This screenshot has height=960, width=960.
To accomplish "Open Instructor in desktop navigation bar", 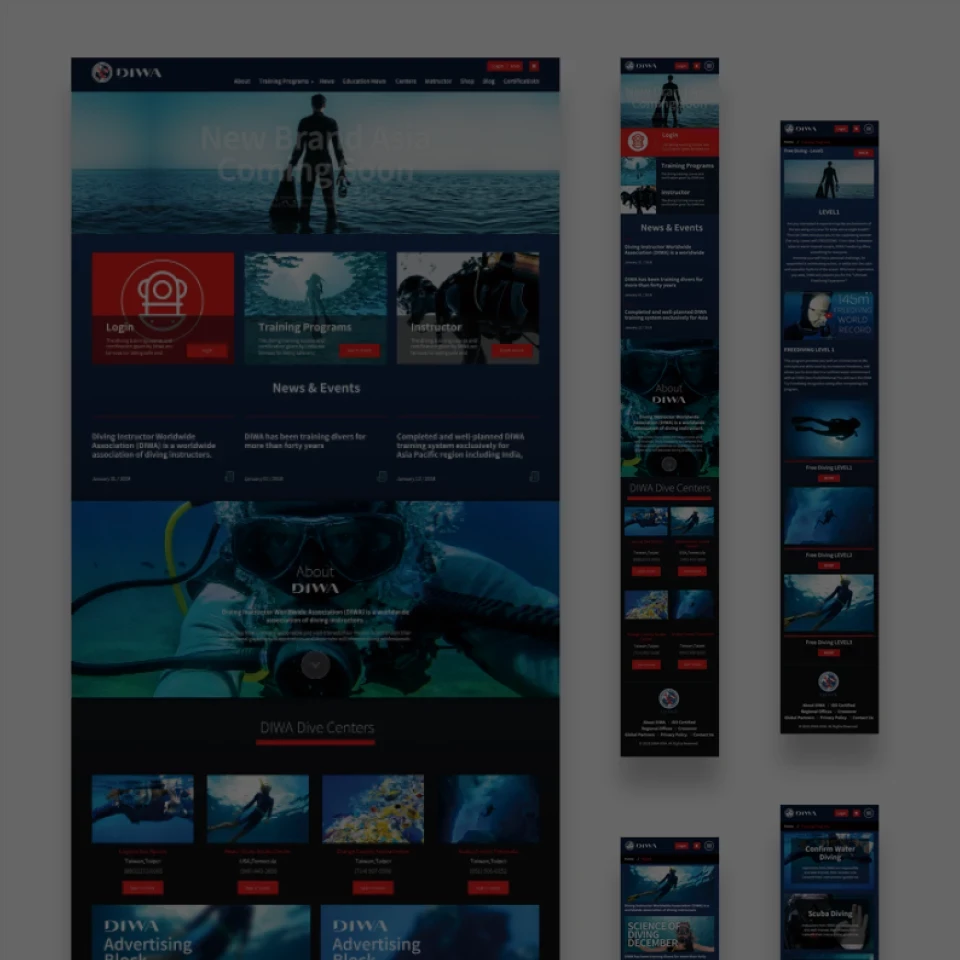I will click(x=438, y=81).
